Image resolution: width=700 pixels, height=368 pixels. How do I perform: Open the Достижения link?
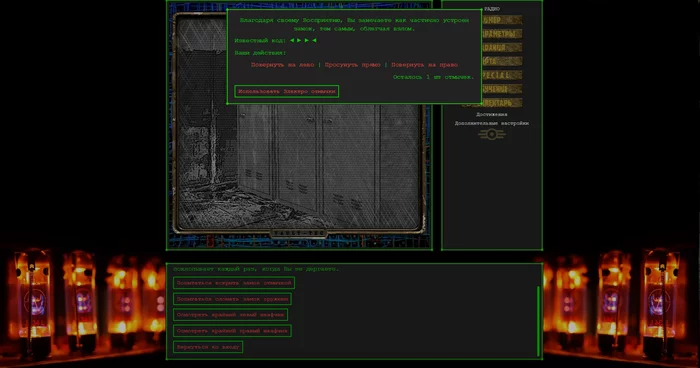tap(492, 114)
